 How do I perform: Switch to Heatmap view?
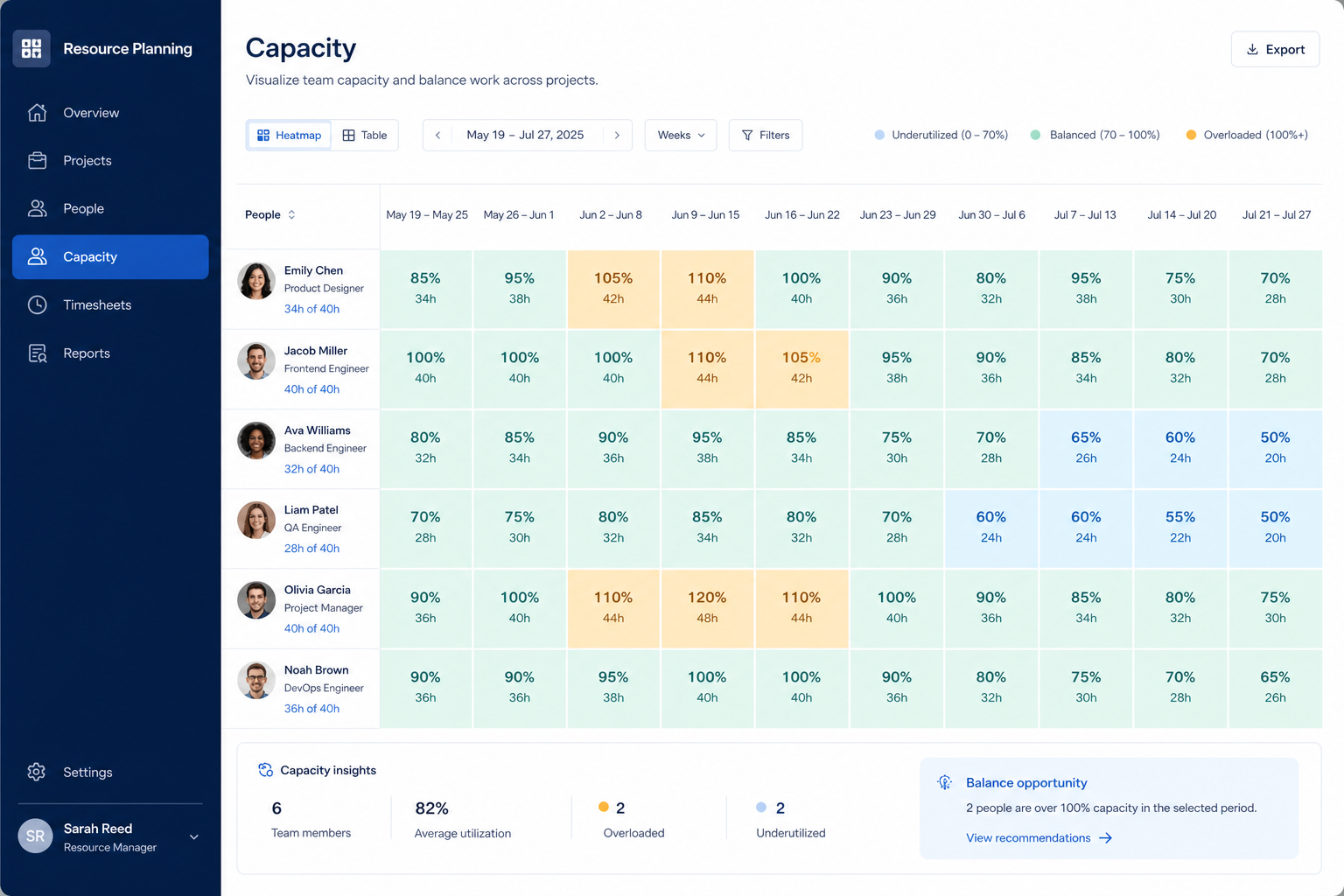coord(289,135)
